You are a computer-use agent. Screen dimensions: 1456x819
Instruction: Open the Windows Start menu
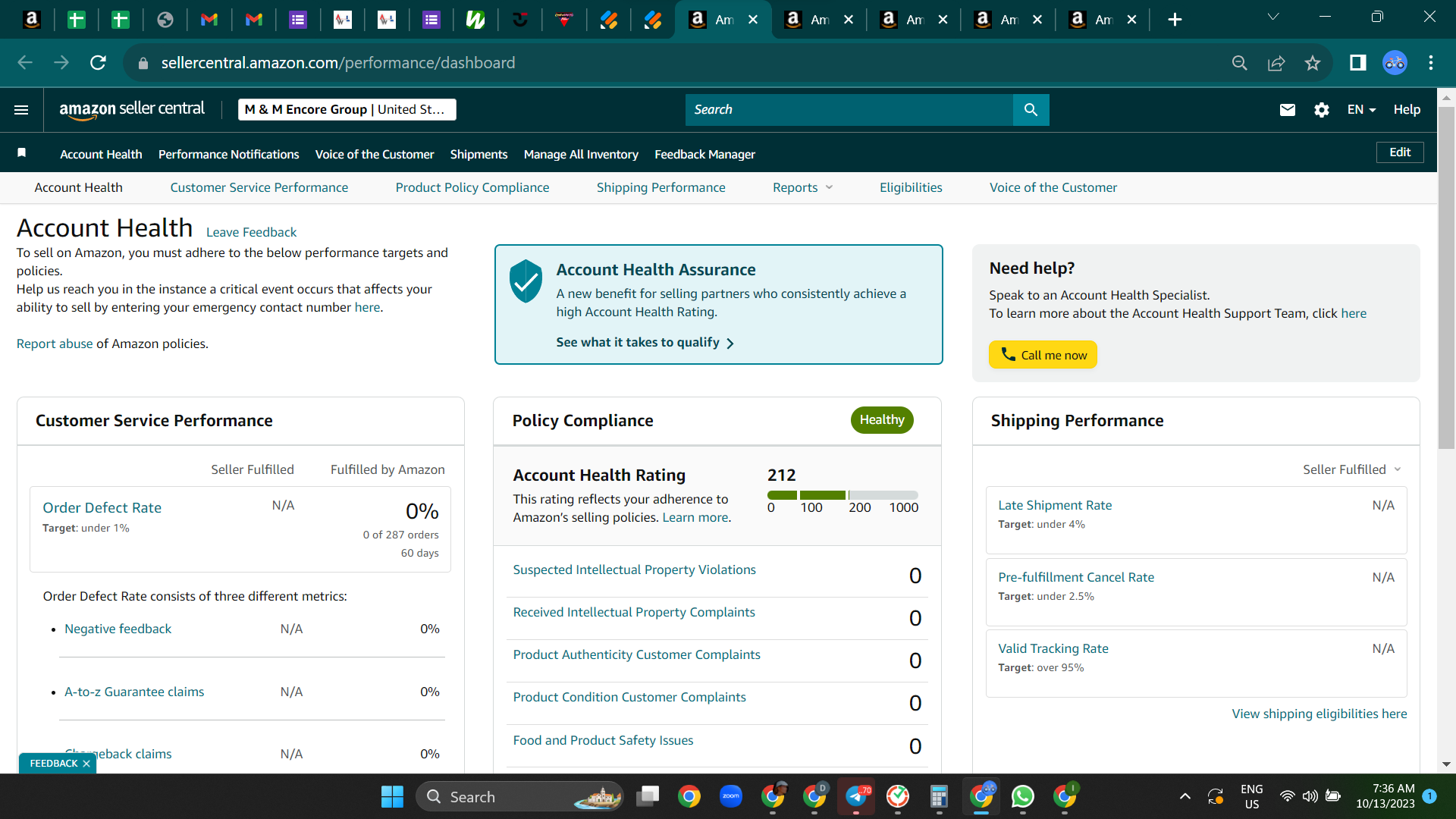392,796
